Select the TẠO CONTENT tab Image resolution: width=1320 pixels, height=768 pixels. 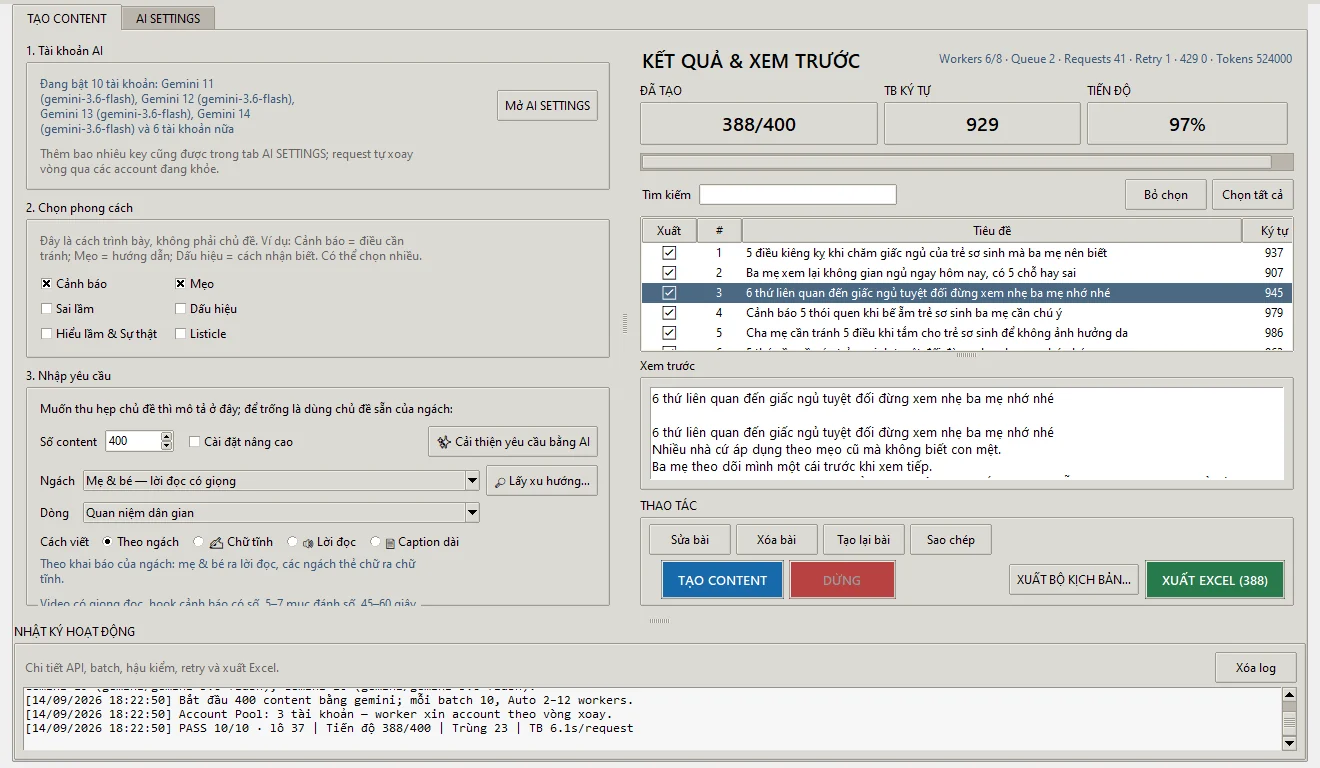click(67, 18)
